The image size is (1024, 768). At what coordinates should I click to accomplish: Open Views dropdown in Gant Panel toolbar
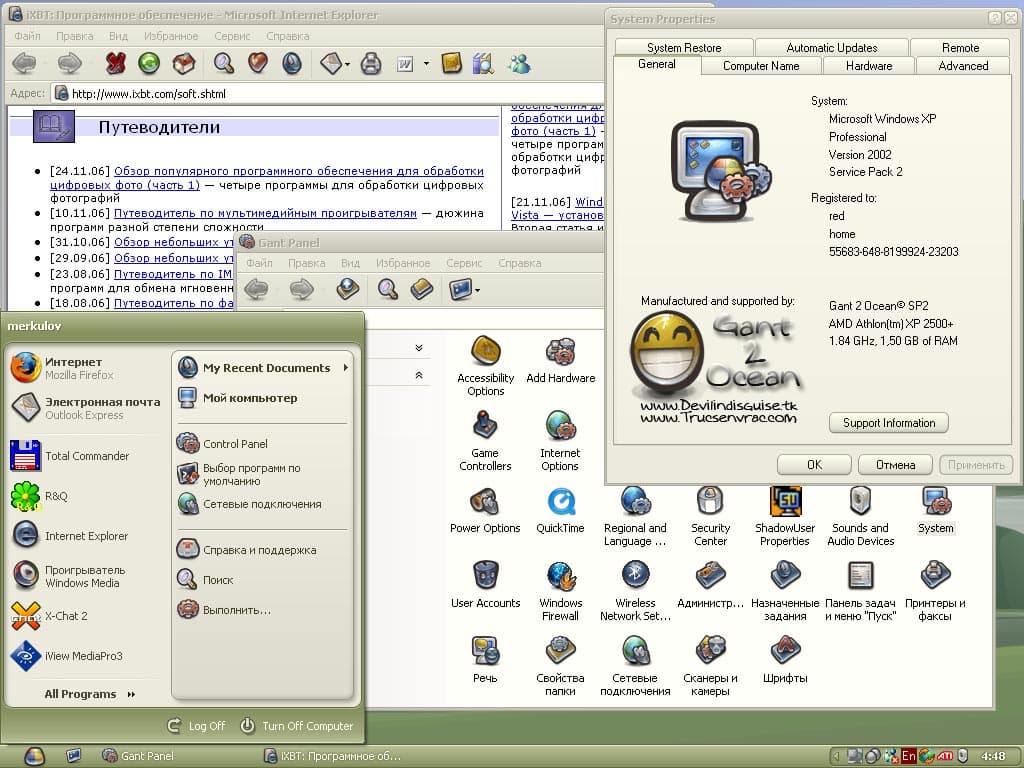[477, 289]
